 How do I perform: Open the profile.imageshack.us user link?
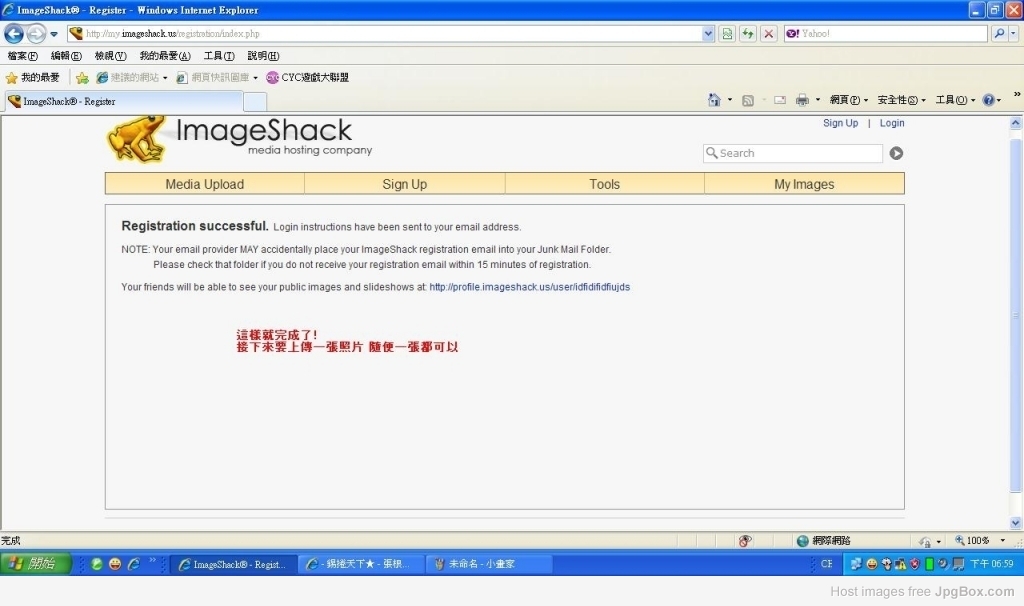tap(529, 287)
